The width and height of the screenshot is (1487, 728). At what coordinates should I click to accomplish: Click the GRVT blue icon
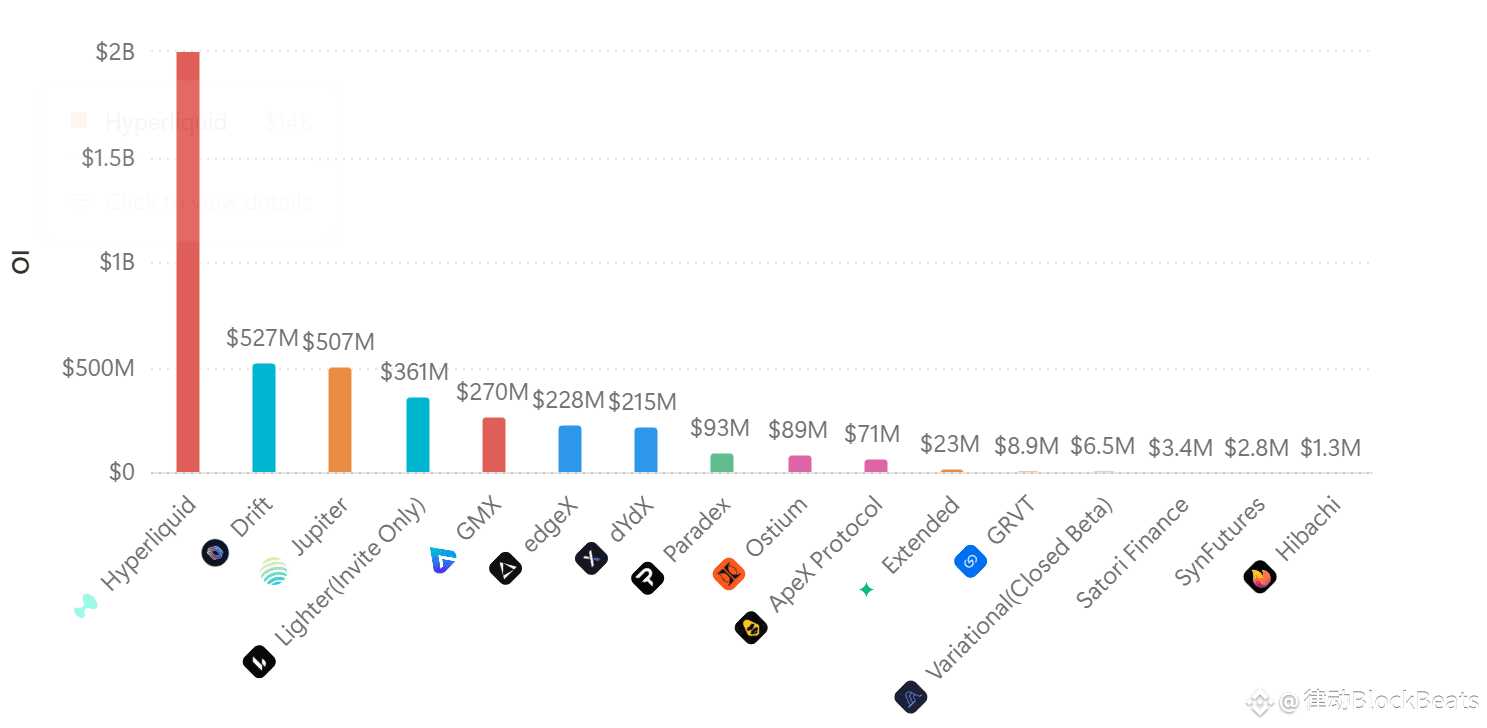[971, 561]
